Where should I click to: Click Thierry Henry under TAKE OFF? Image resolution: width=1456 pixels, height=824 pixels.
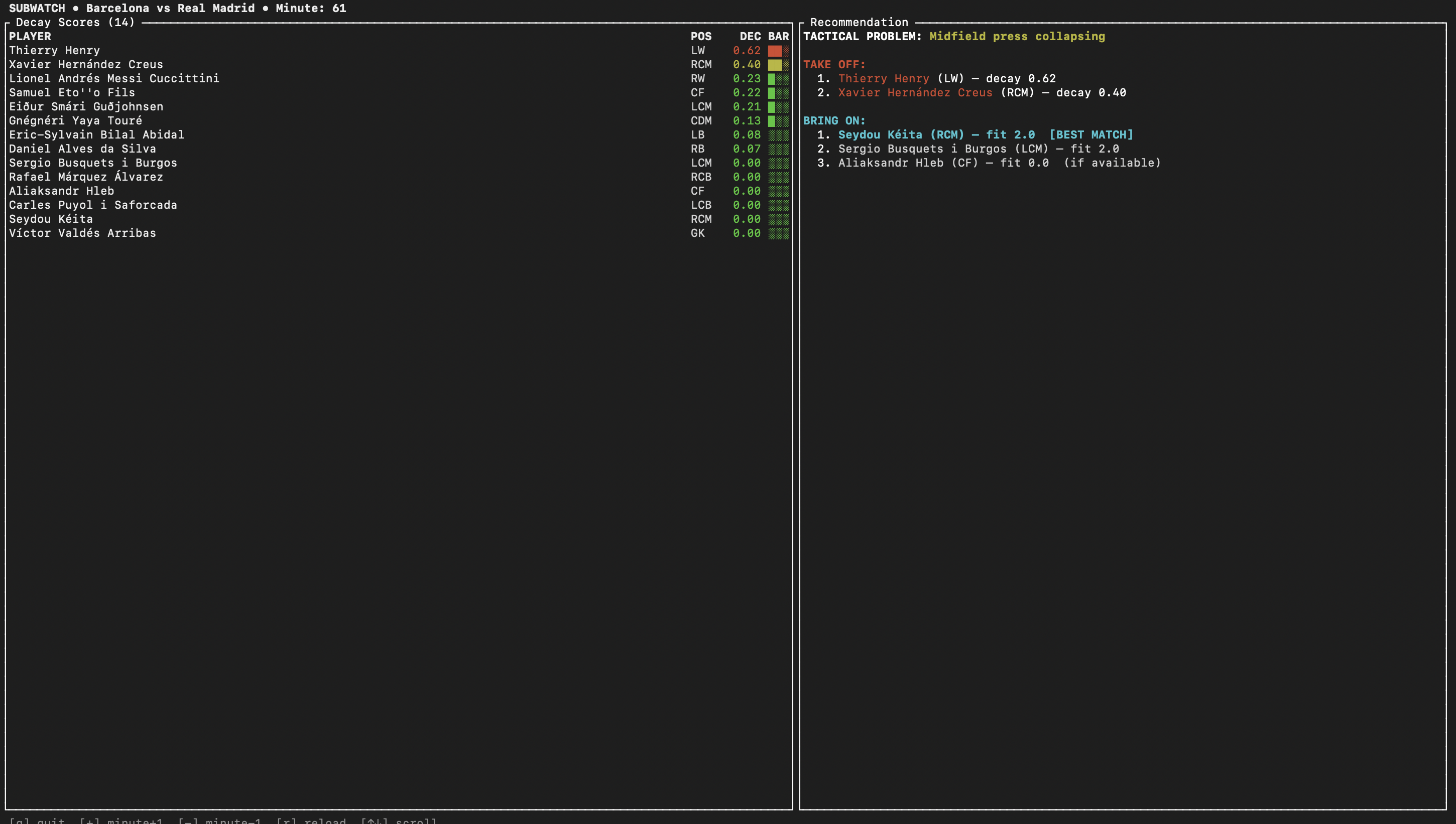point(883,79)
